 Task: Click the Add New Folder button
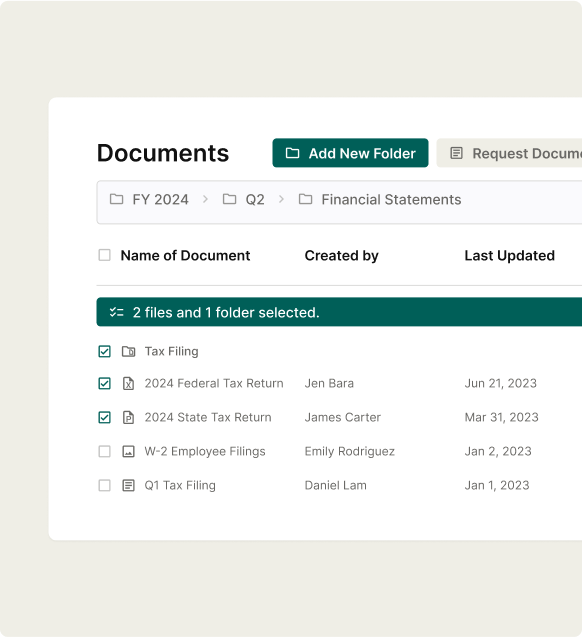point(350,153)
